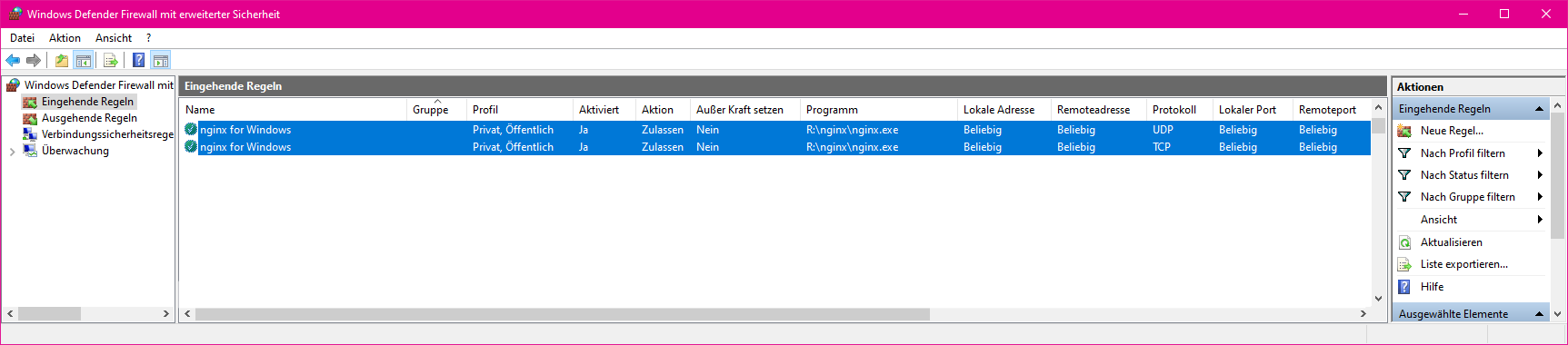Click the filter icon beside Nach Profil filtern
The image size is (1568, 345).
tap(1404, 153)
